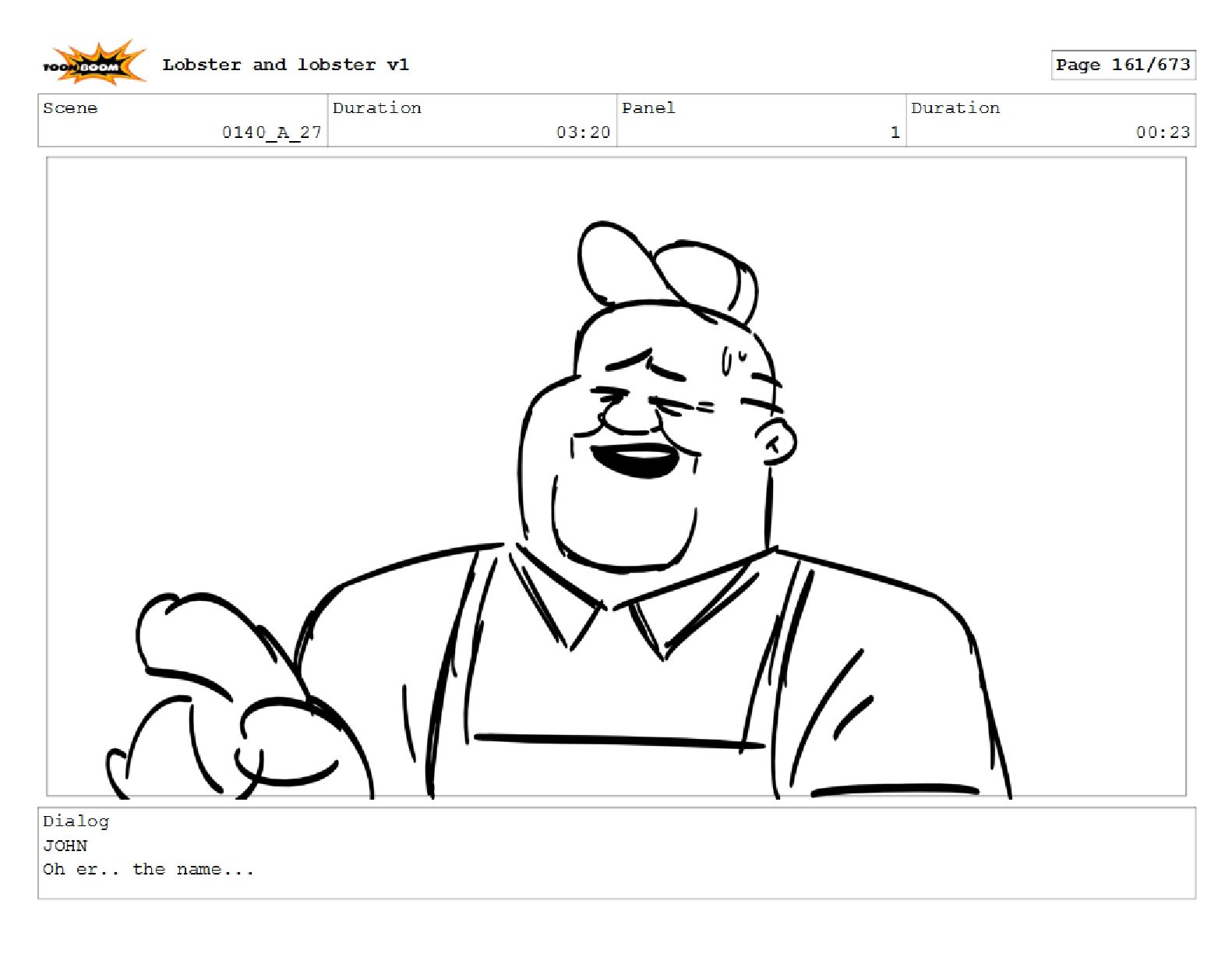This screenshot has width=1232, height=954.
Task: Click the 'Scene' header label
Action: 70,108
